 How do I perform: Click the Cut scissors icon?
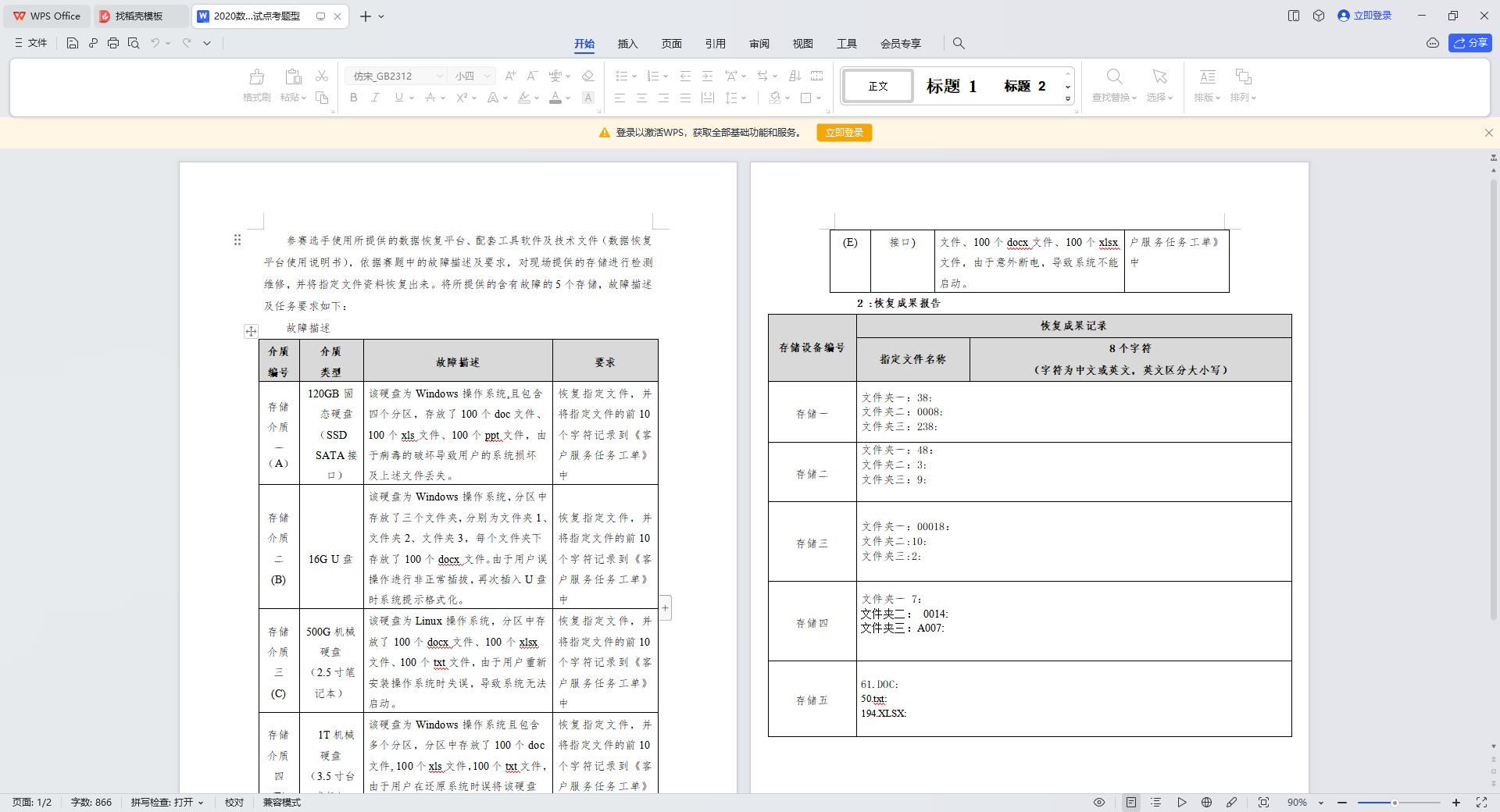tap(321, 76)
